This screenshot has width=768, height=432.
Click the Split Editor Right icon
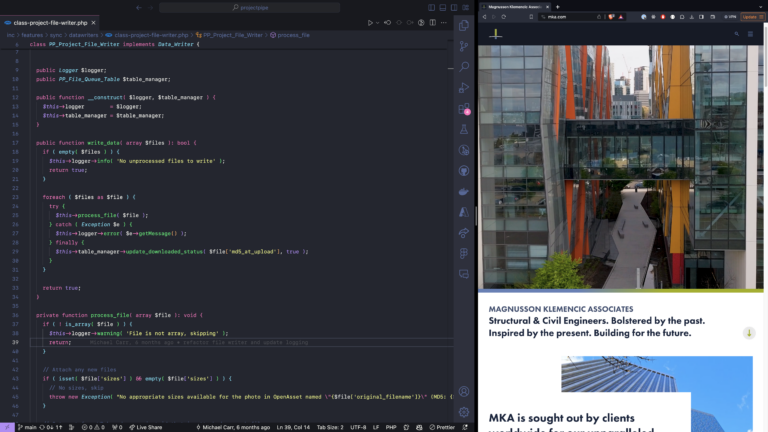(x=432, y=23)
